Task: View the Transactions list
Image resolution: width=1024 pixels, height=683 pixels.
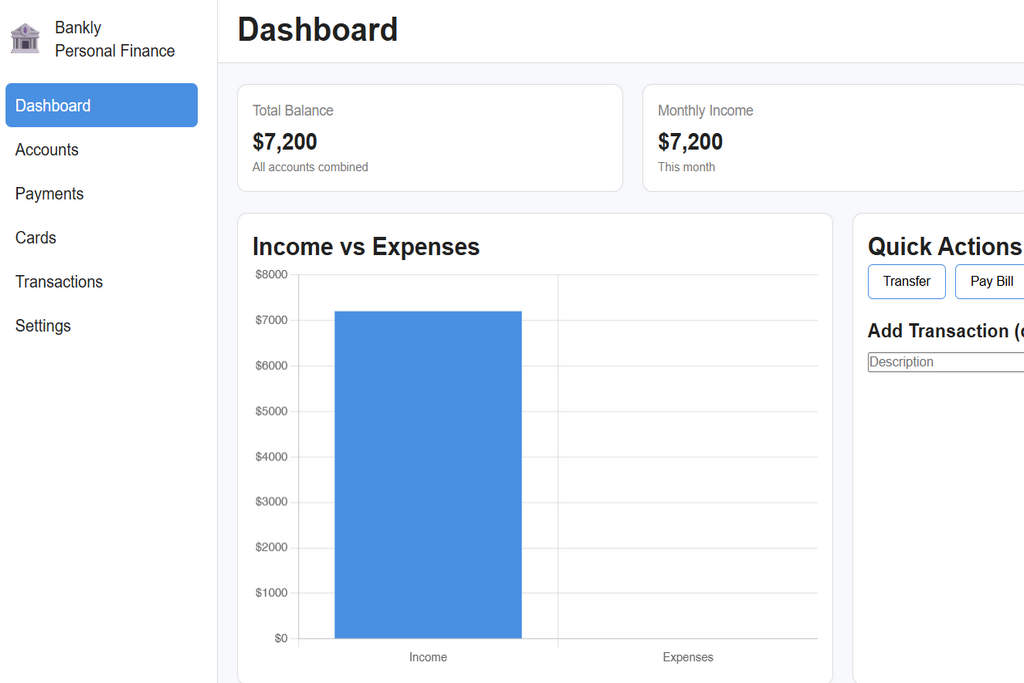Action: (x=58, y=281)
